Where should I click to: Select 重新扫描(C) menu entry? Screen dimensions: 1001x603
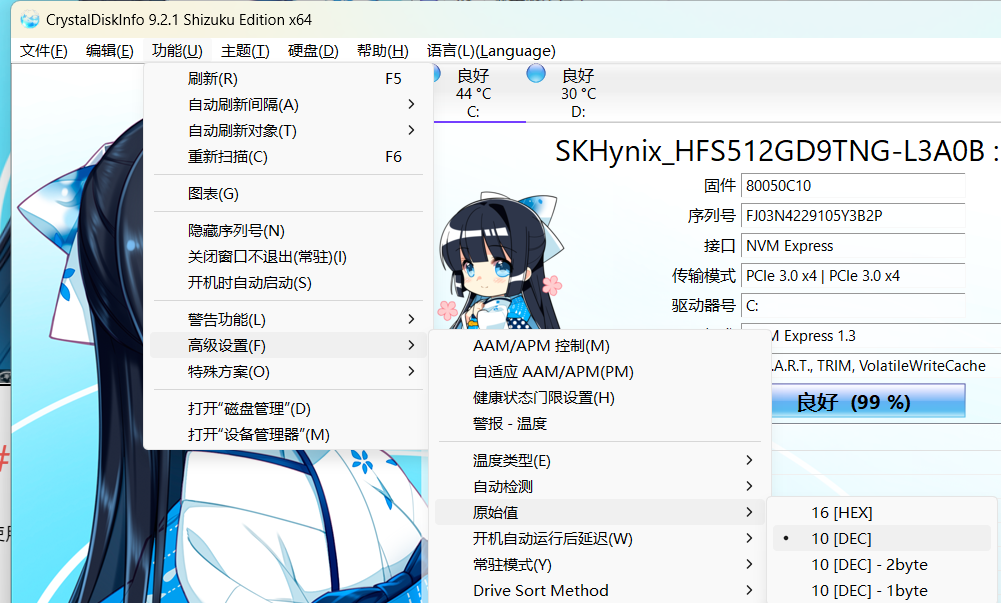tap(288, 157)
